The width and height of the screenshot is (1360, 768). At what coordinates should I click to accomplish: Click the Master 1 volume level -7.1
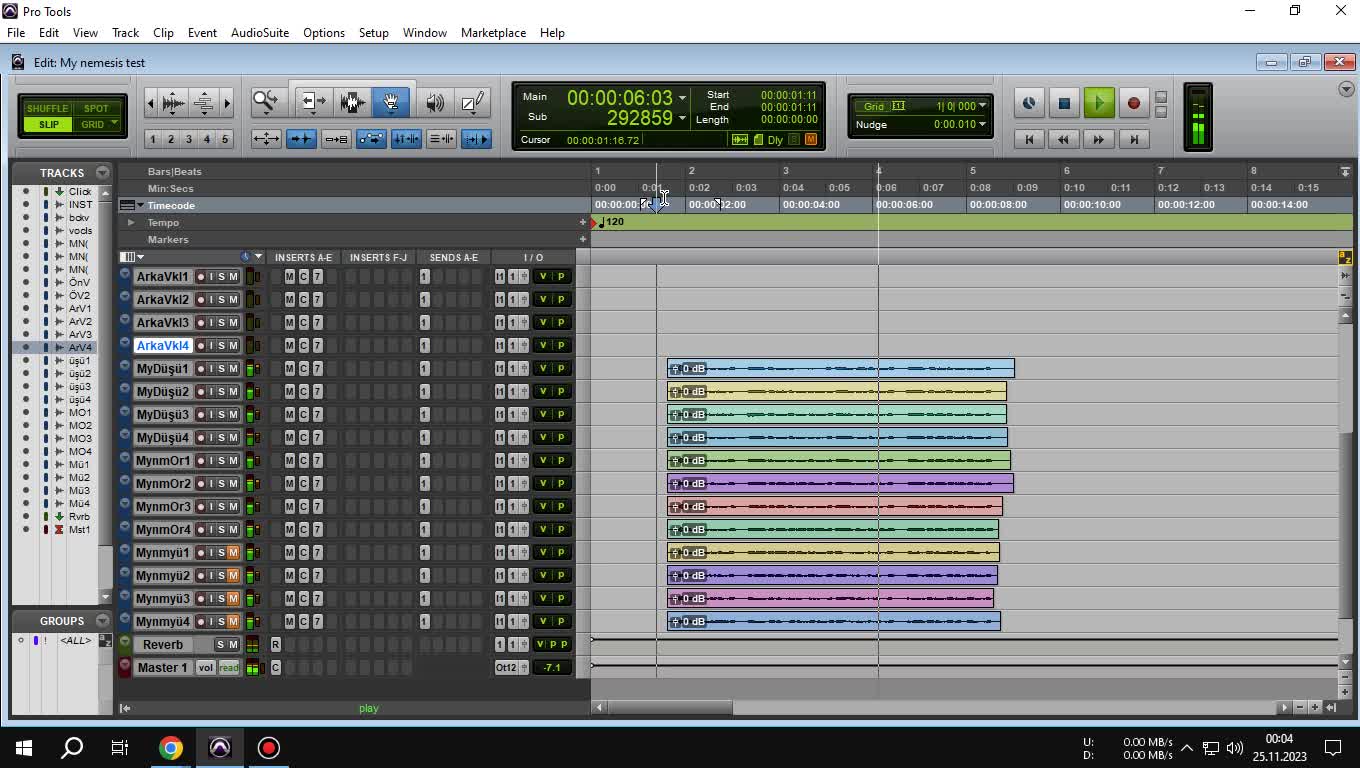tap(551, 668)
